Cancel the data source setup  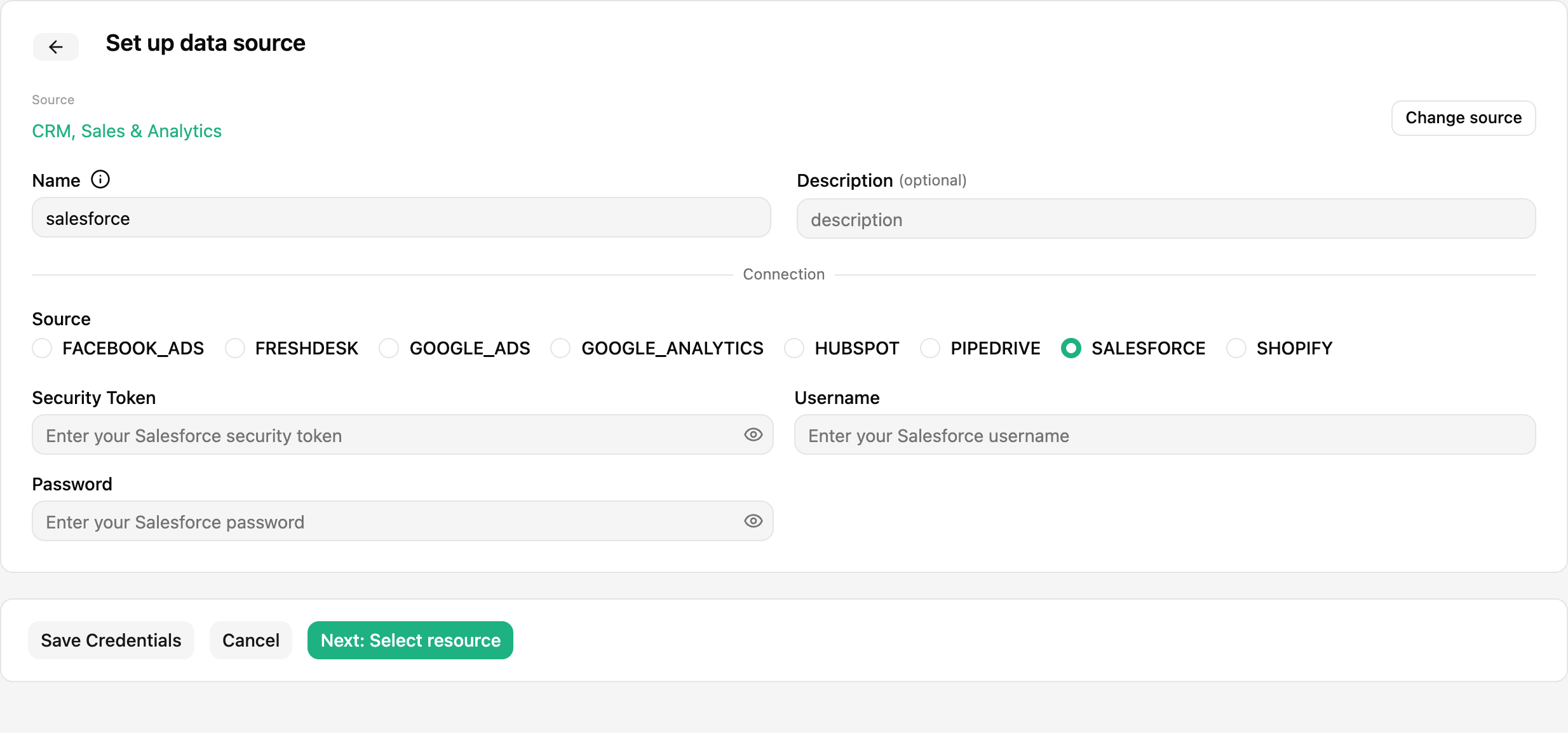click(x=251, y=640)
